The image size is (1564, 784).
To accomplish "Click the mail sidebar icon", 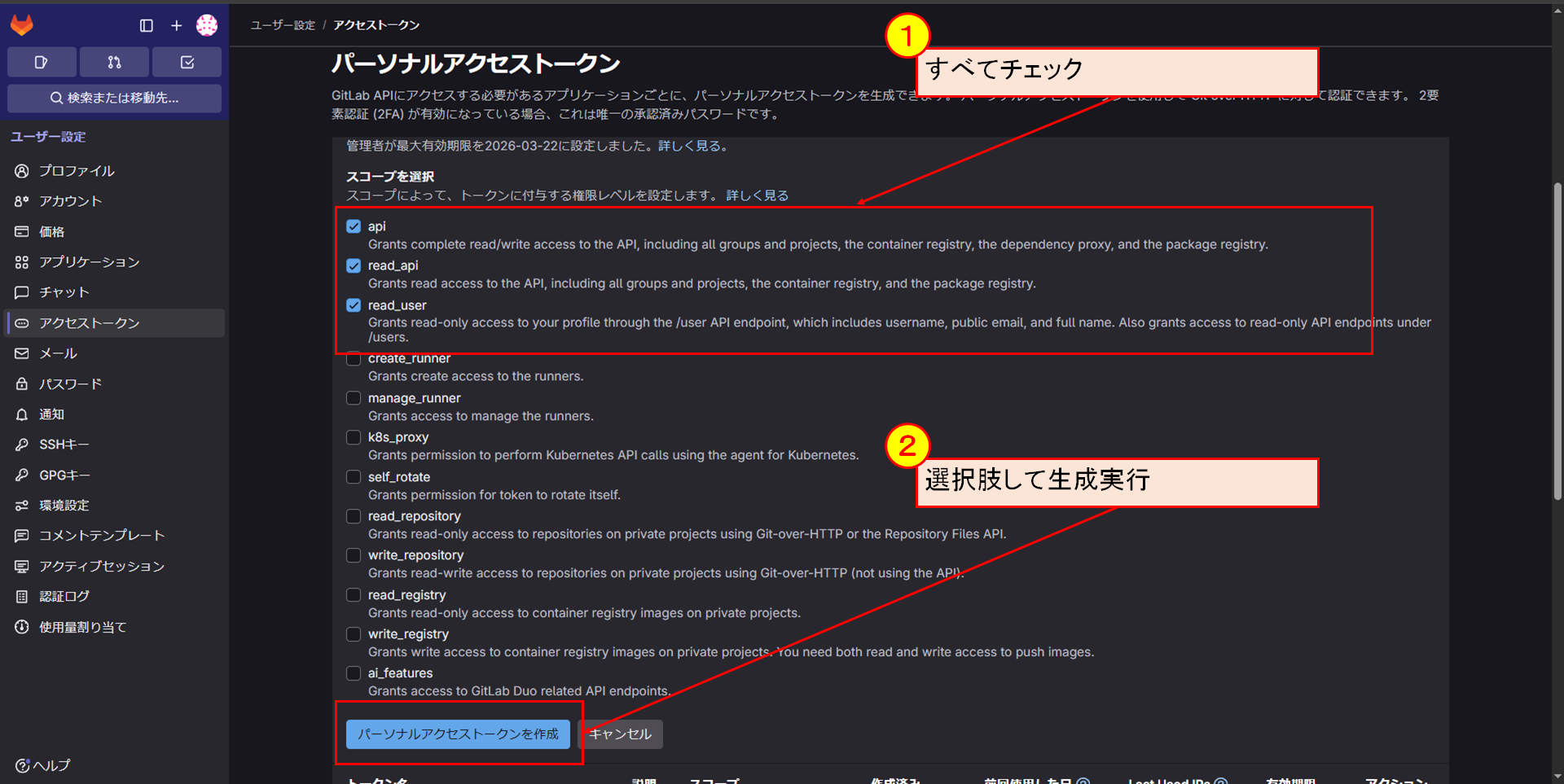I will (x=22, y=353).
